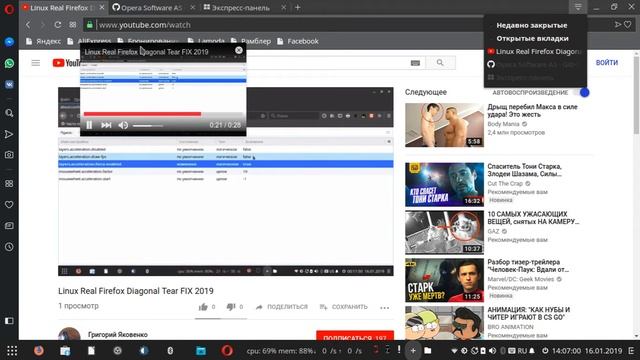Pause the floating pop-out video
640x360 pixels.
(89, 125)
